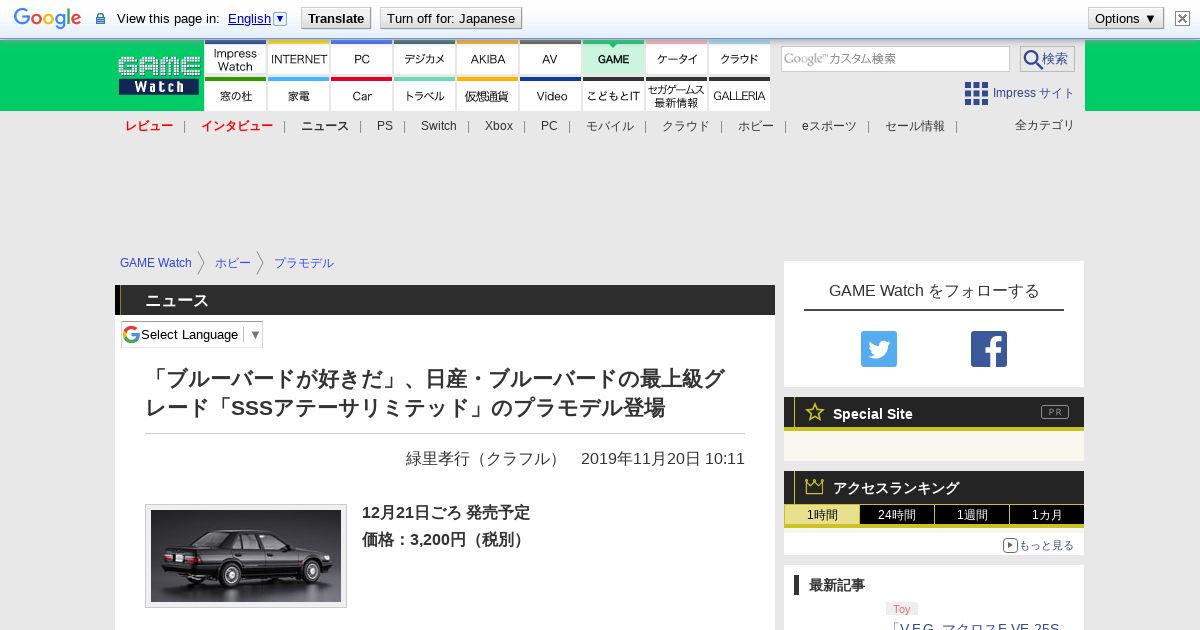This screenshot has height=630, width=1200.
Task: Click the プラモデル breadcrumb link
Action: tap(304, 263)
